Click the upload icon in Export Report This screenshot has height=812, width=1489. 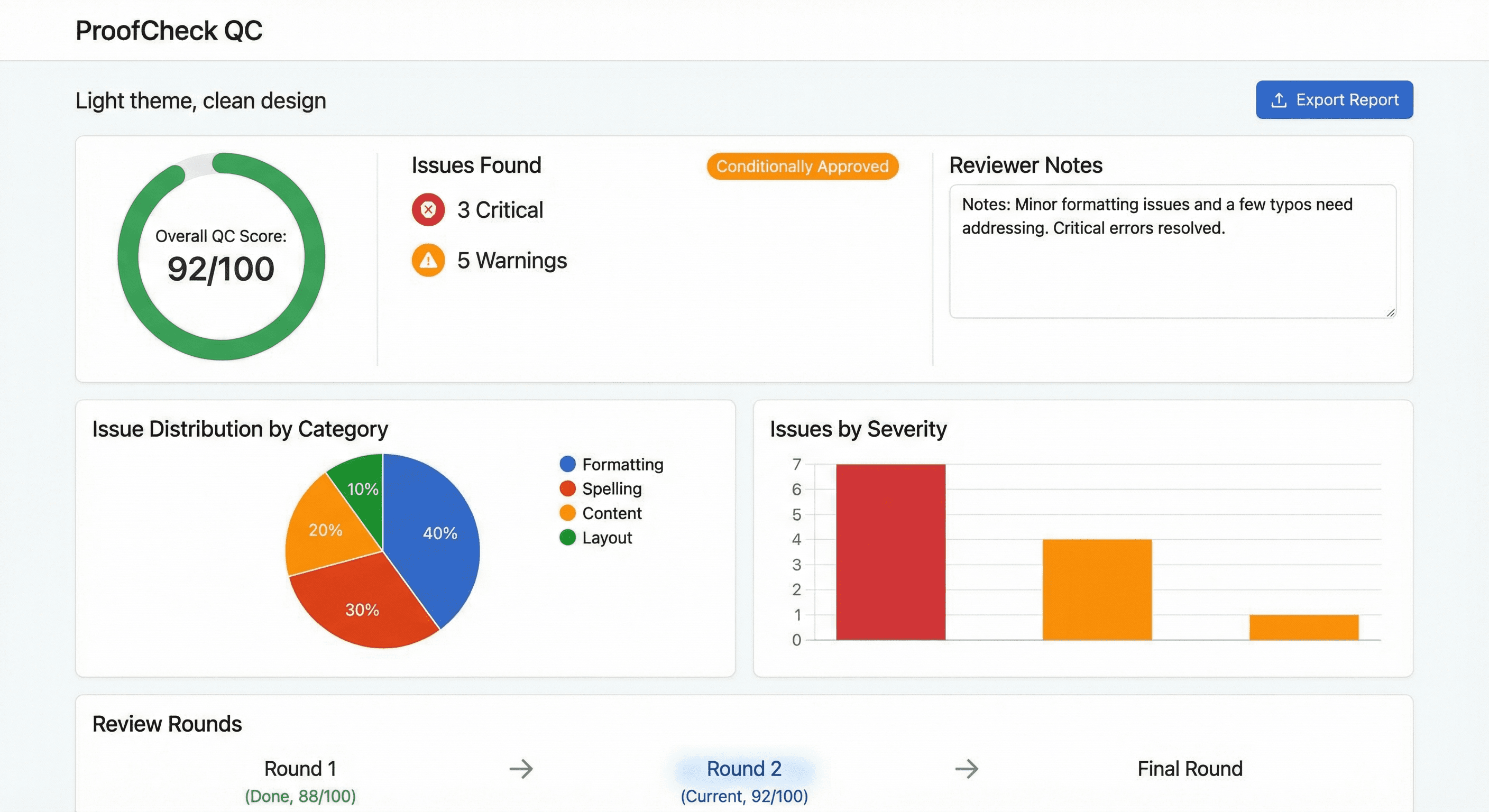1279,100
